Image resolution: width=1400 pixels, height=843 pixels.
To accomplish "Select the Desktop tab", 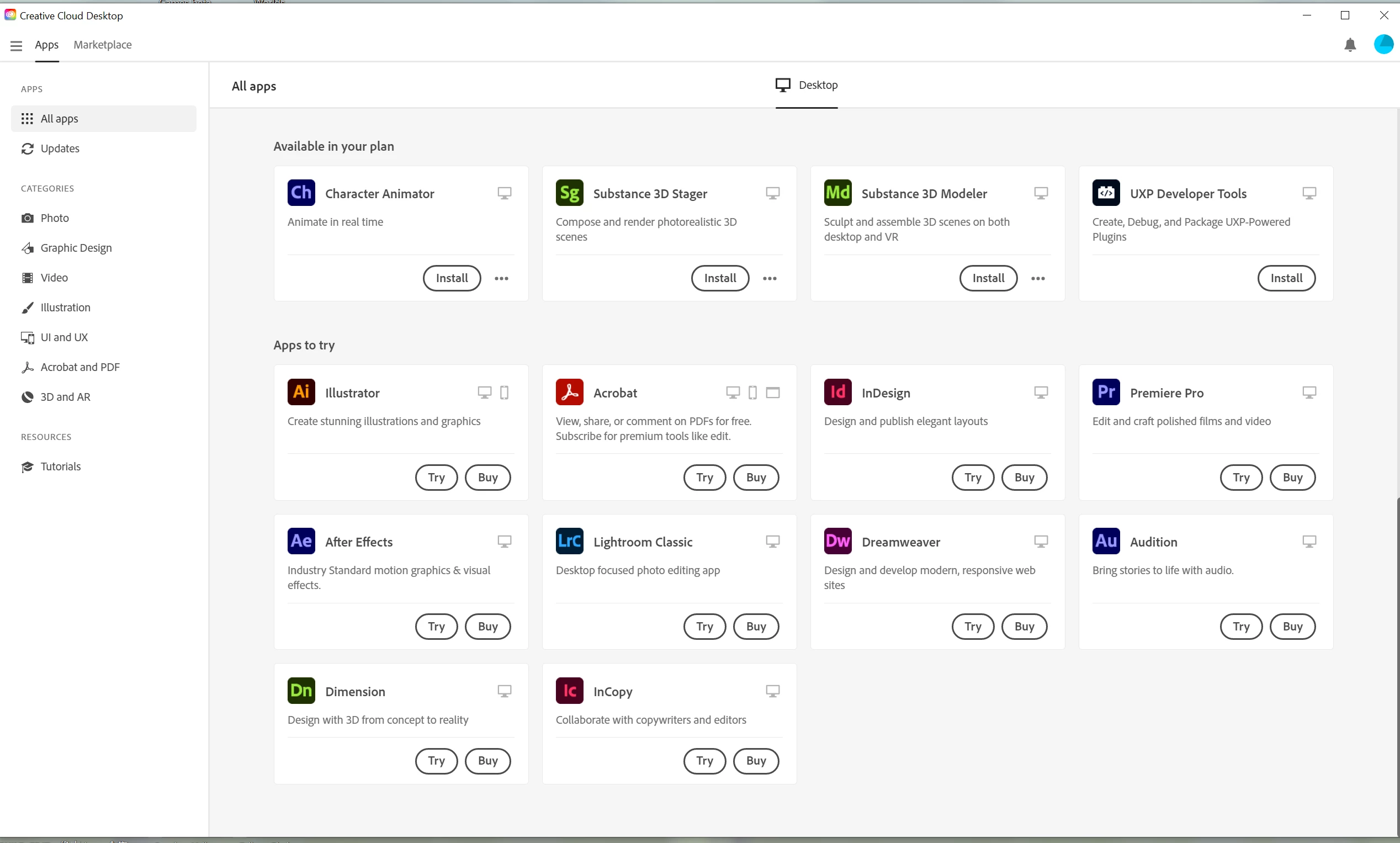I will 807,85.
